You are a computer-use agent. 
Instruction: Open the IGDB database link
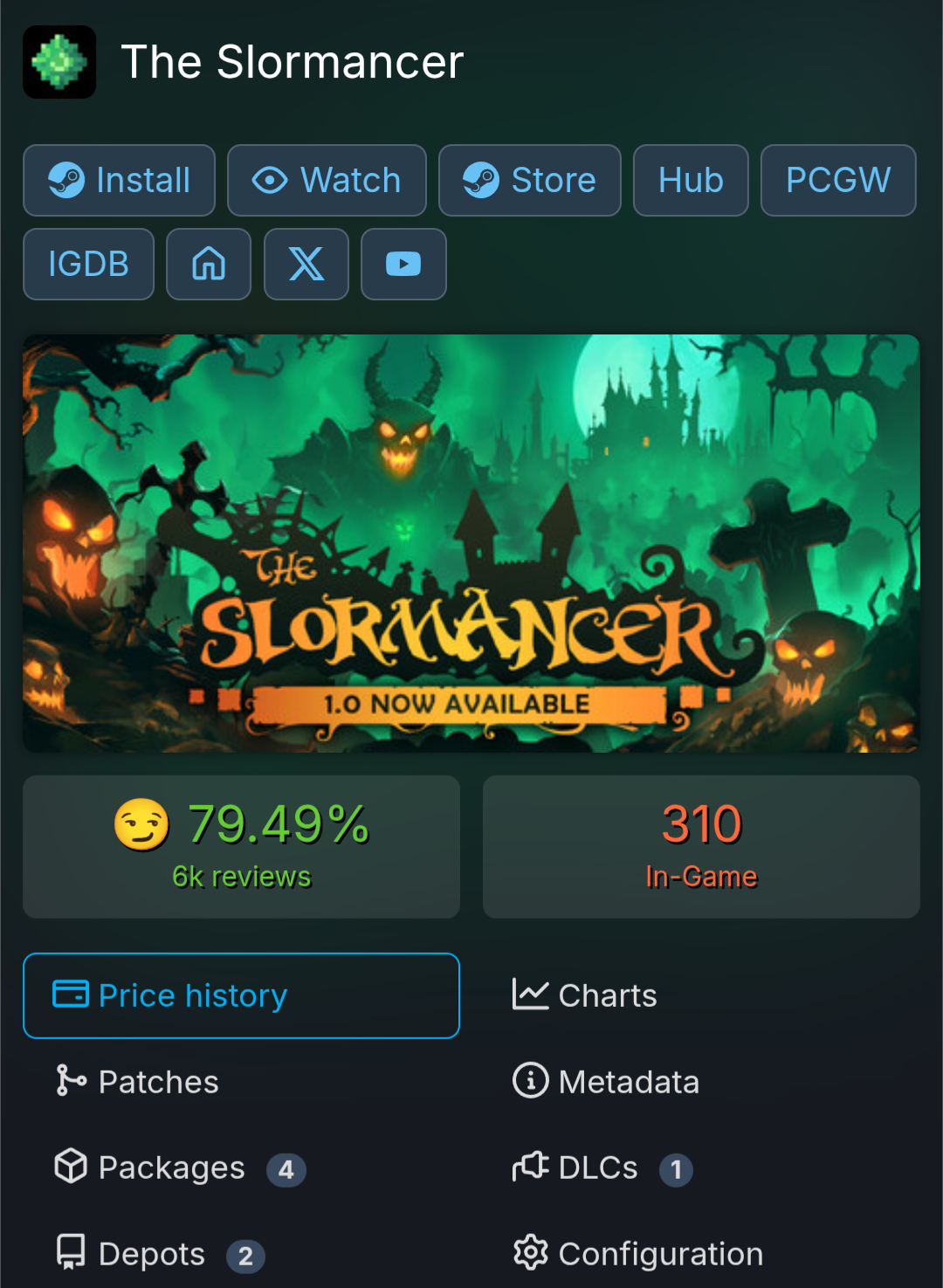click(x=88, y=264)
